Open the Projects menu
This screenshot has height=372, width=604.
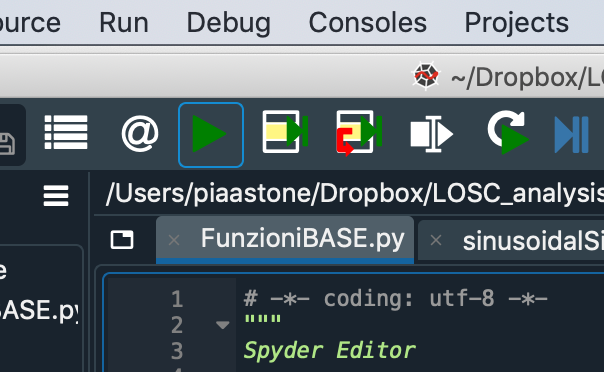tap(516, 23)
